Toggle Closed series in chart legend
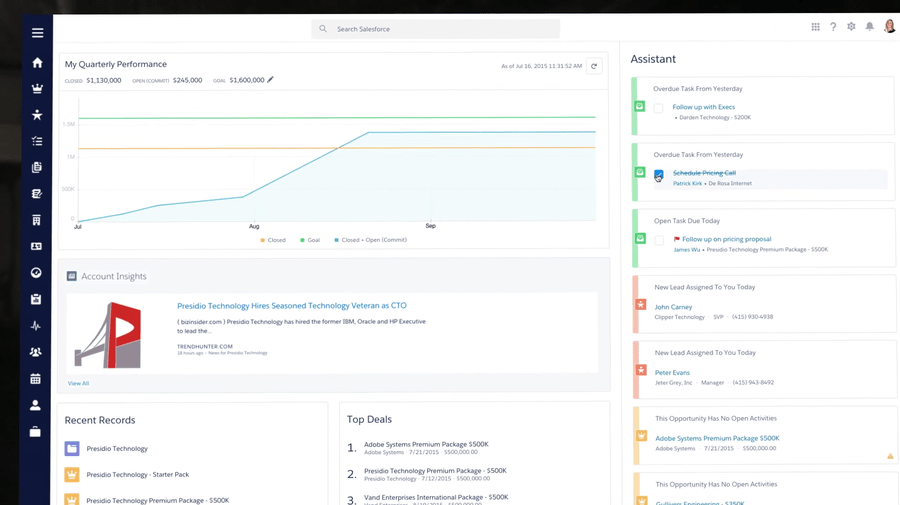Viewport: 900px width, 505px height. pos(273,240)
